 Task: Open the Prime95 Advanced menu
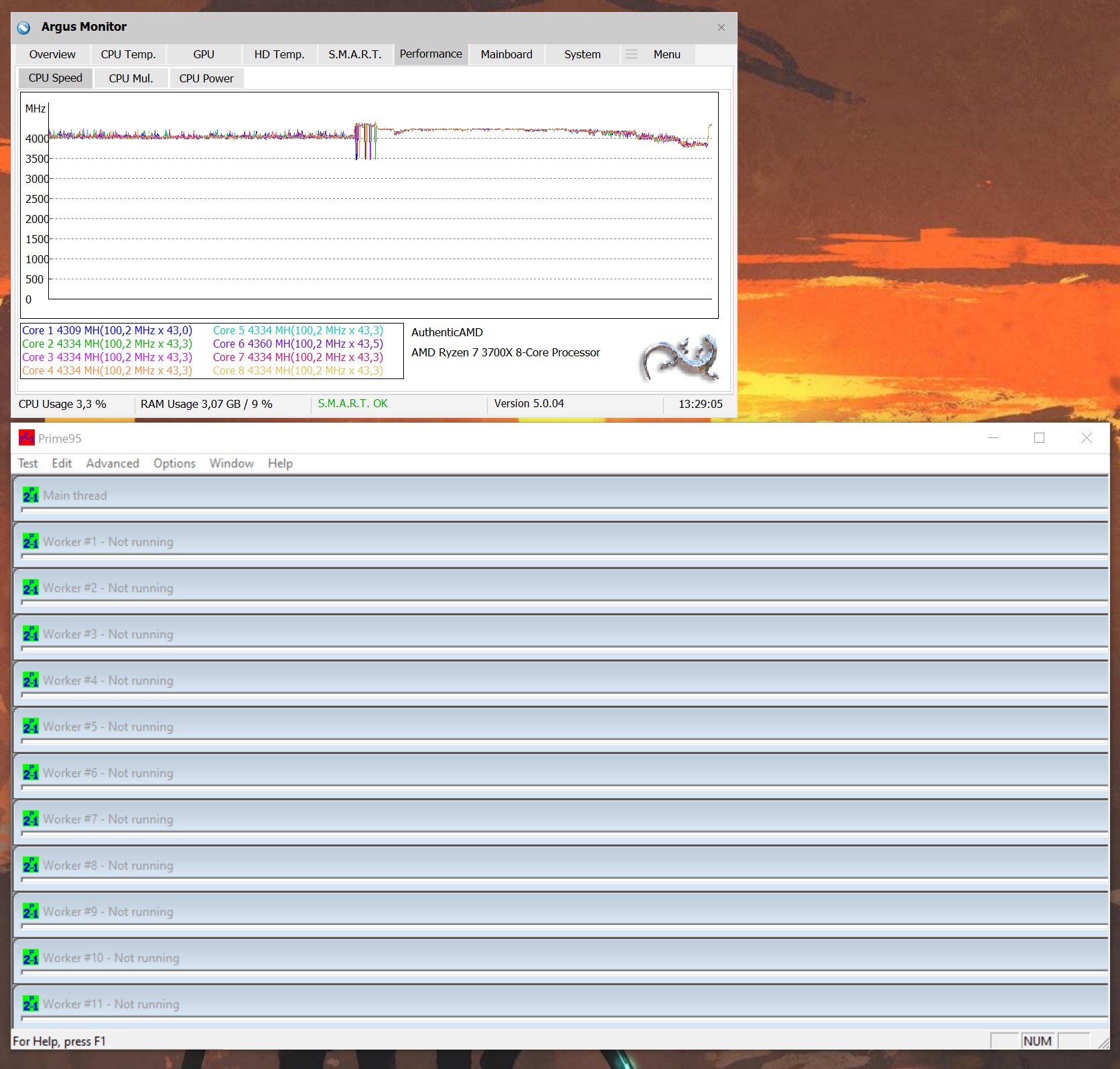(x=113, y=464)
